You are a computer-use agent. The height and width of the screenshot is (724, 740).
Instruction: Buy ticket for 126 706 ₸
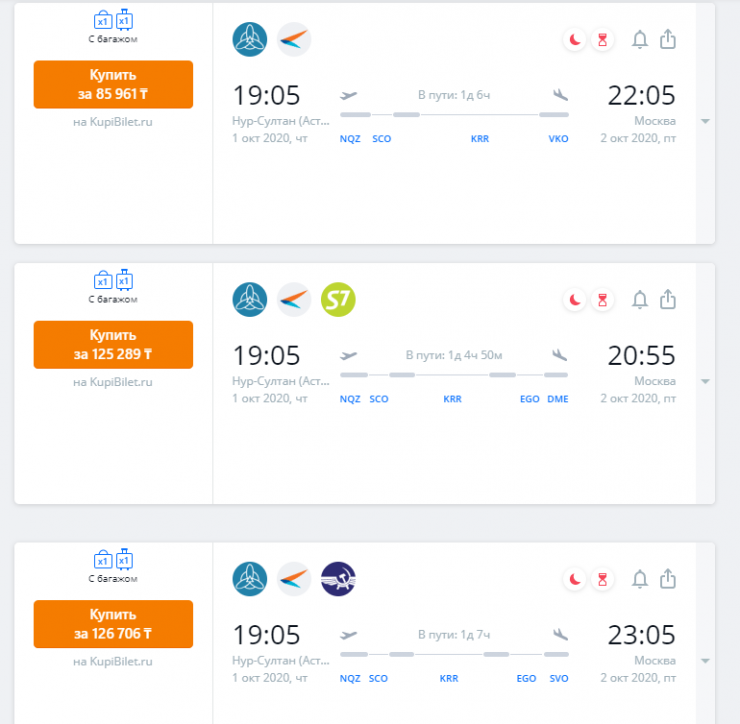coord(113,624)
